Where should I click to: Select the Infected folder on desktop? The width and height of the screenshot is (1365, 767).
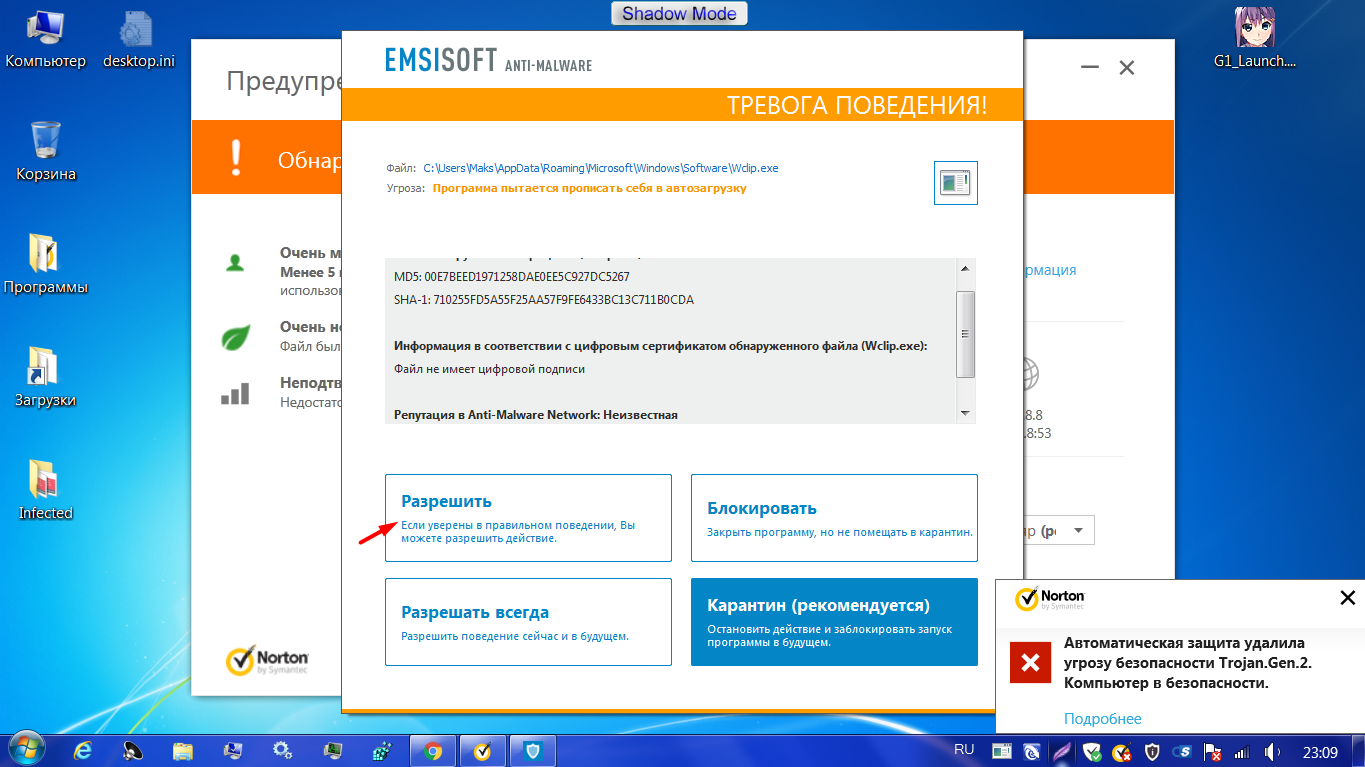coord(46,491)
